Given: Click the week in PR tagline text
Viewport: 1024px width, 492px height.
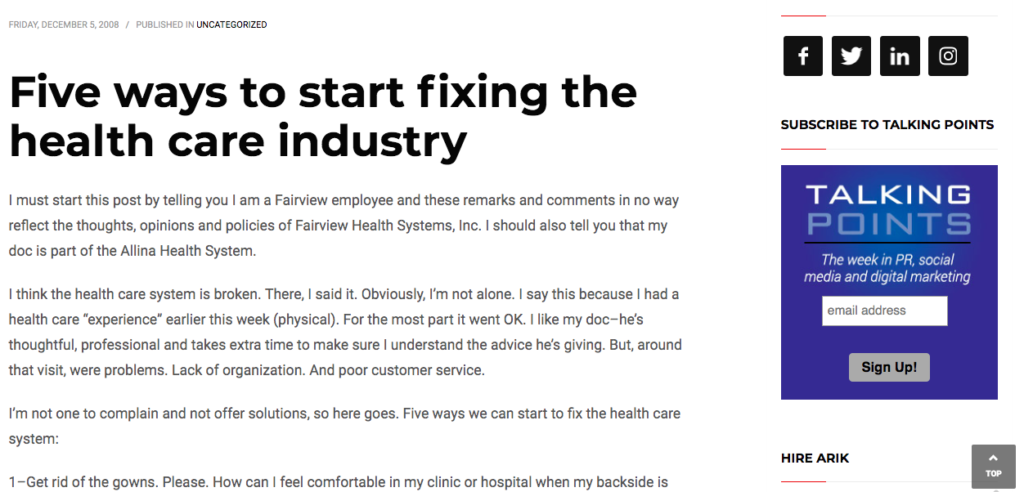Looking at the screenshot, I should pyautogui.click(x=887, y=268).
